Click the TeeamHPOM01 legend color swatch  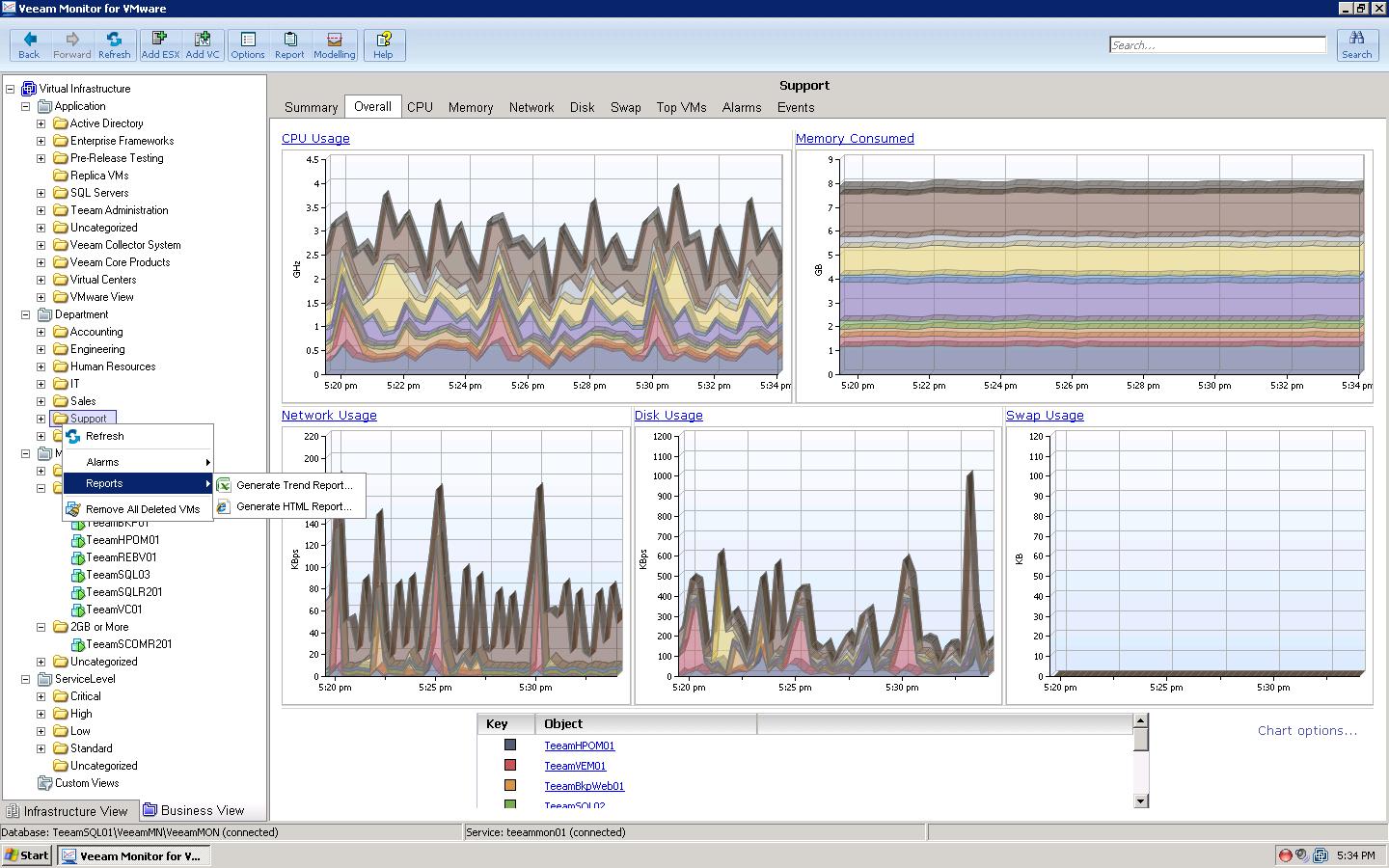[509, 745]
